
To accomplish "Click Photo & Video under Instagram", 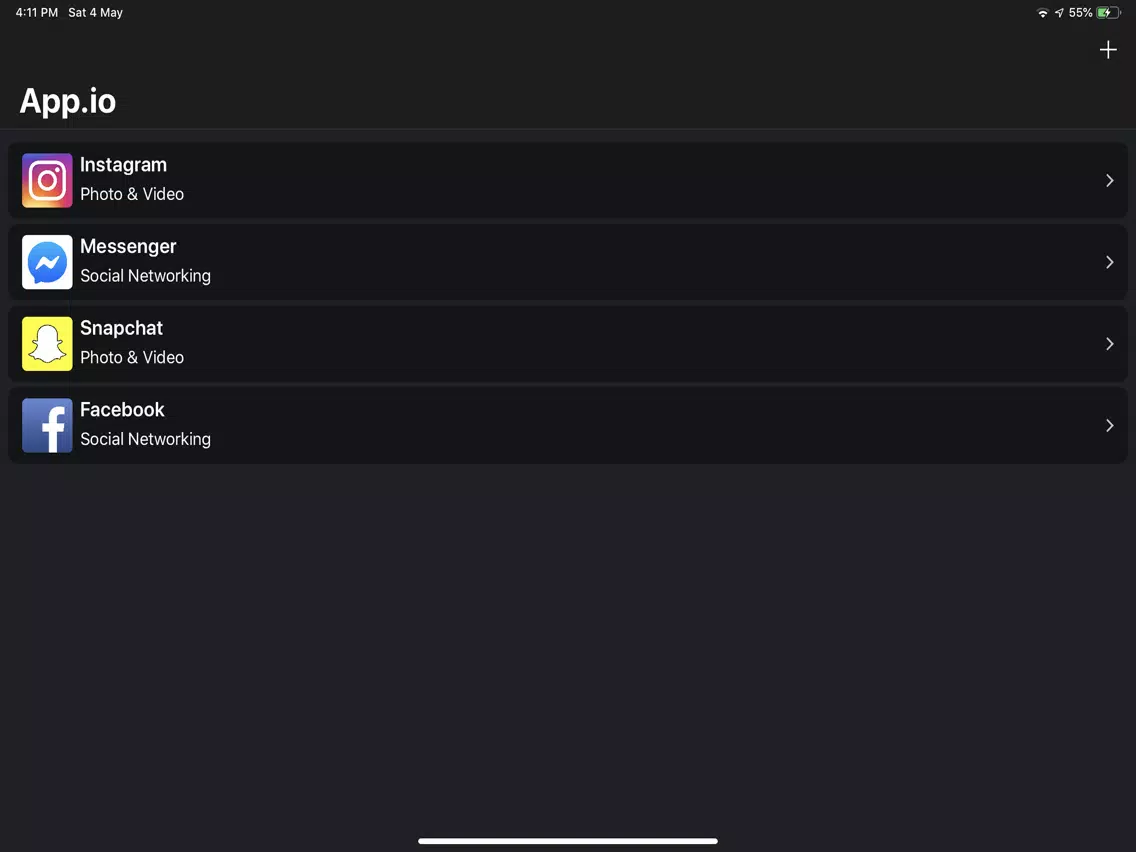I will pyautogui.click(x=132, y=194).
